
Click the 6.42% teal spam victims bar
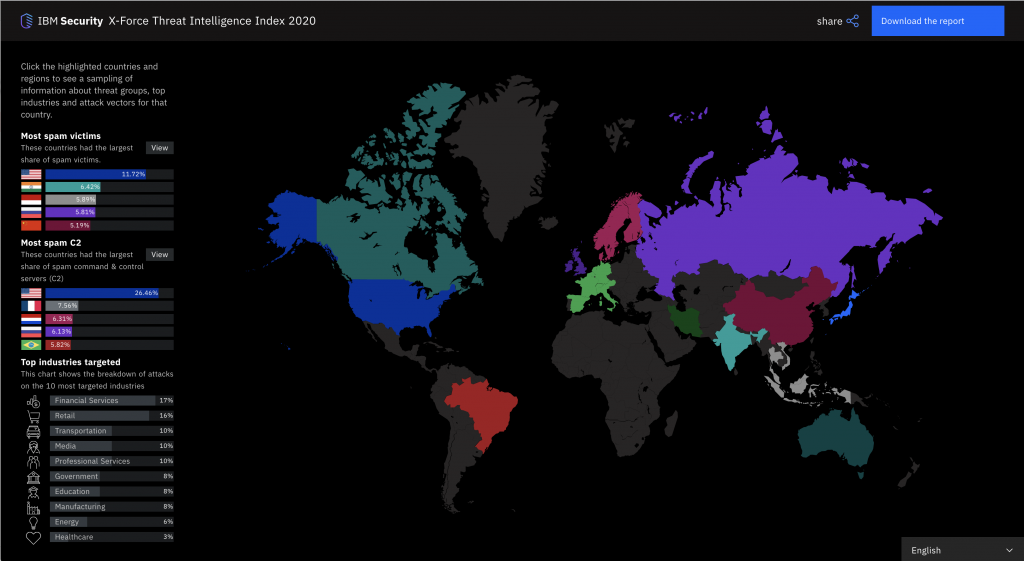click(x=72, y=187)
